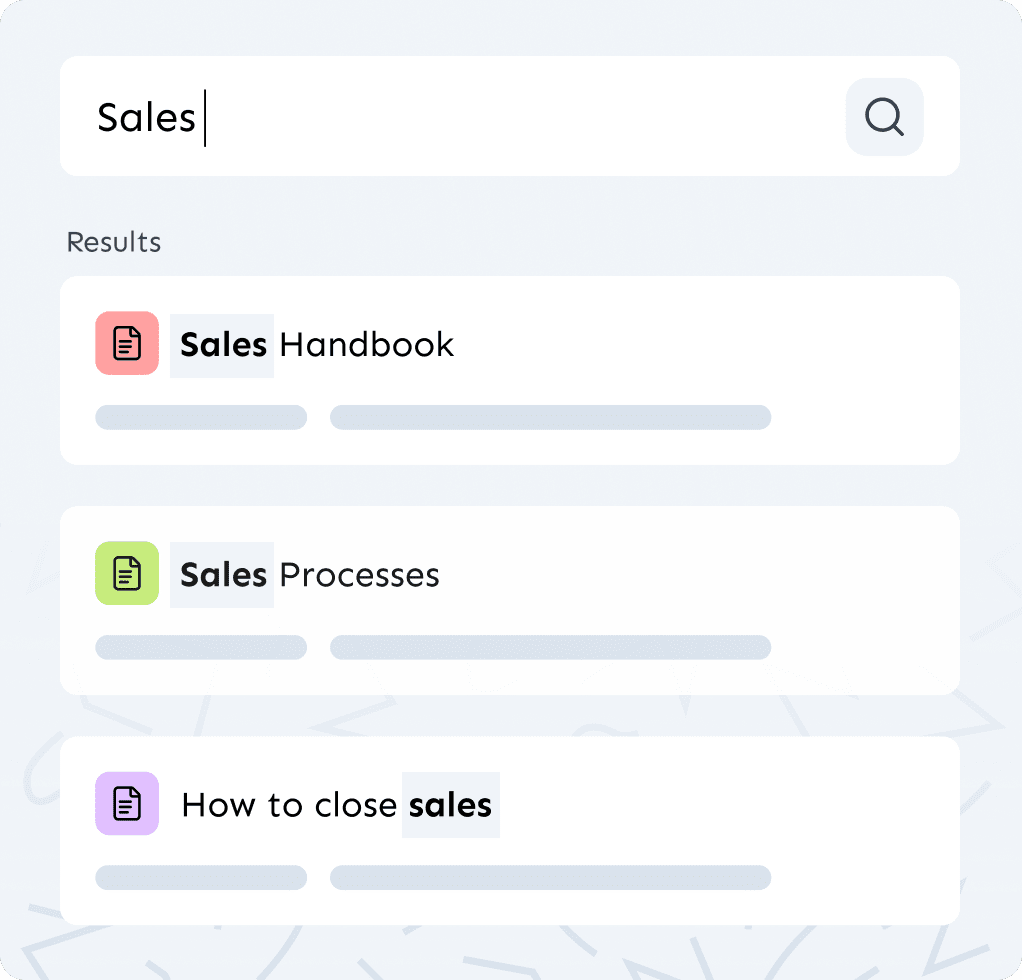This screenshot has height=980, width=1022.
Task: Click the short preview bar under Sales Handbook
Action: click(200, 417)
